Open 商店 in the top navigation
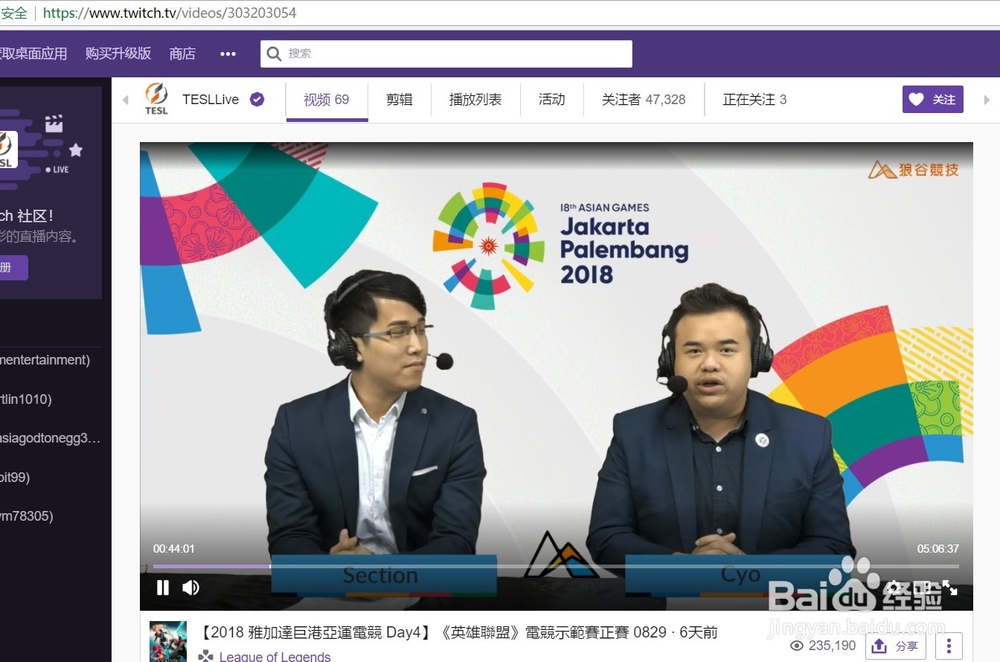 coord(182,54)
